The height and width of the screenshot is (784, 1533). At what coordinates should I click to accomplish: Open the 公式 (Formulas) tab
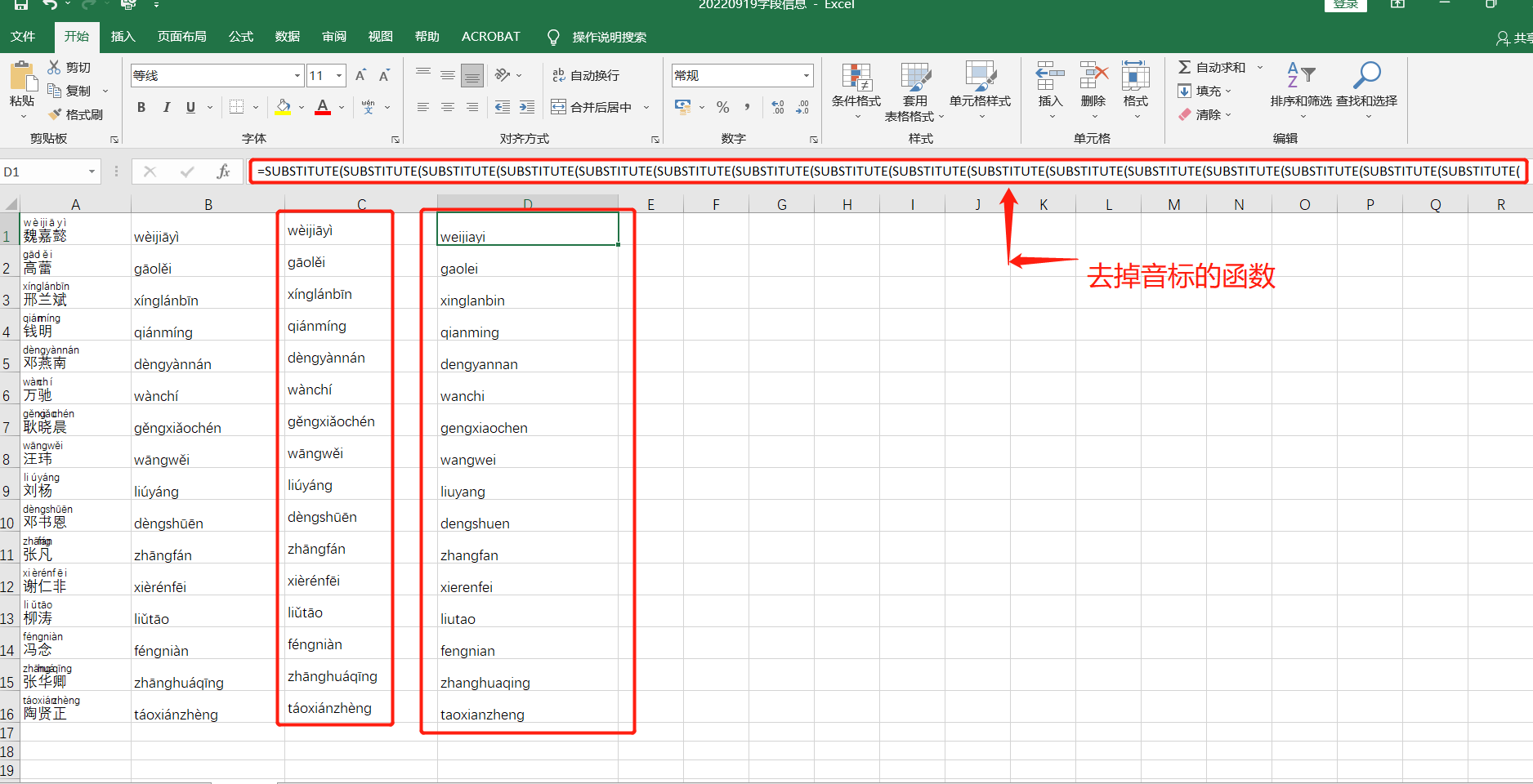coord(240,37)
